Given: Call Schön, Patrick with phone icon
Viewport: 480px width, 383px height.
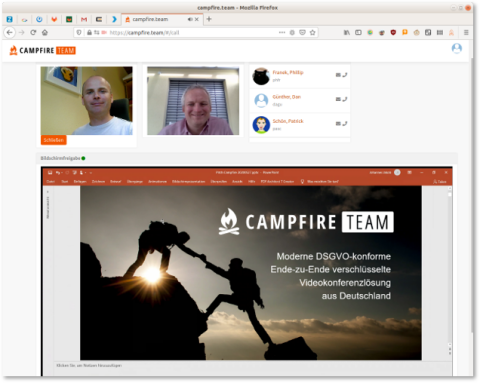Looking at the screenshot, I should 345,124.
